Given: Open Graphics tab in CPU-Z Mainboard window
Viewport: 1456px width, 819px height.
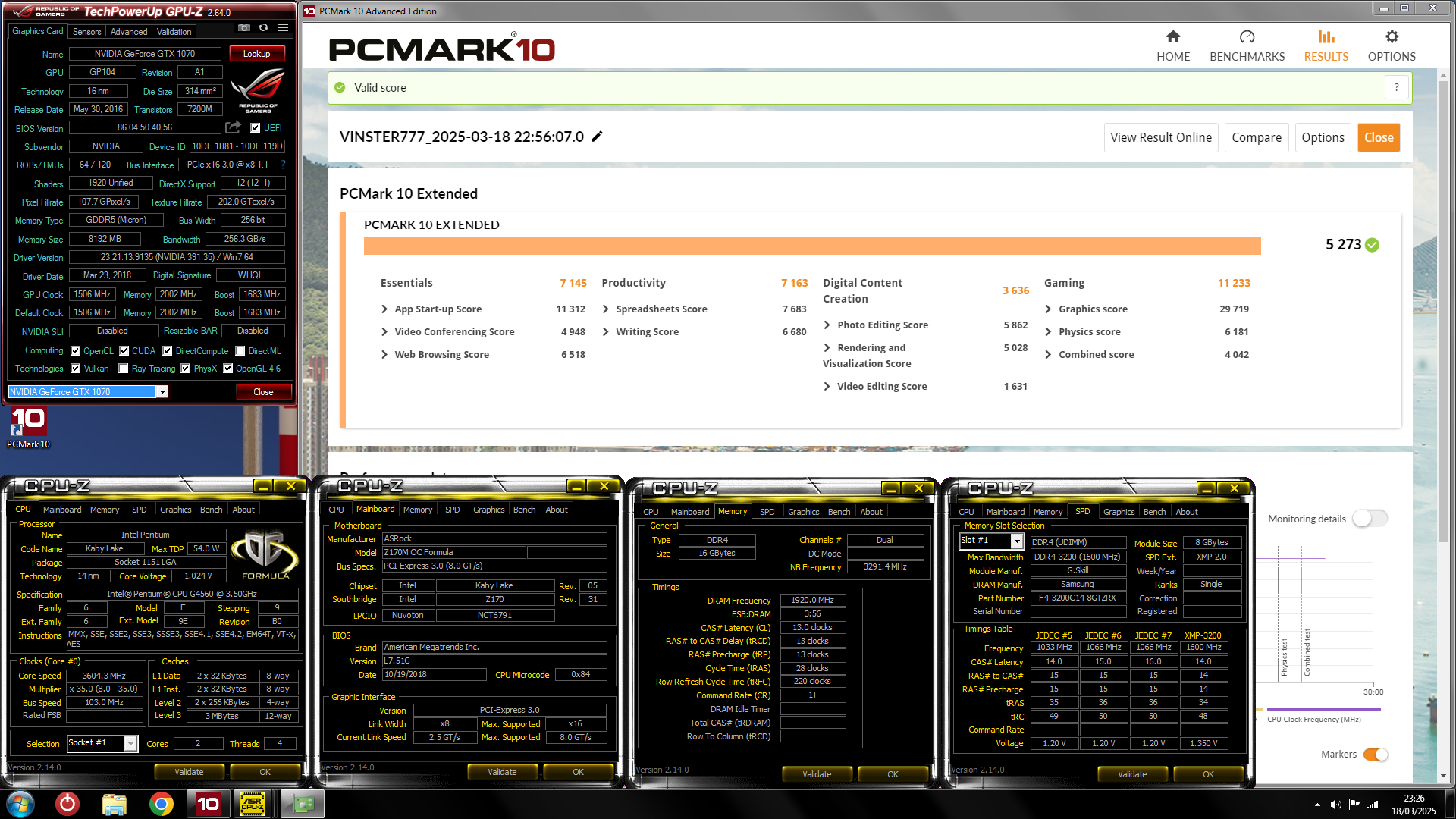Looking at the screenshot, I should (488, 510).
